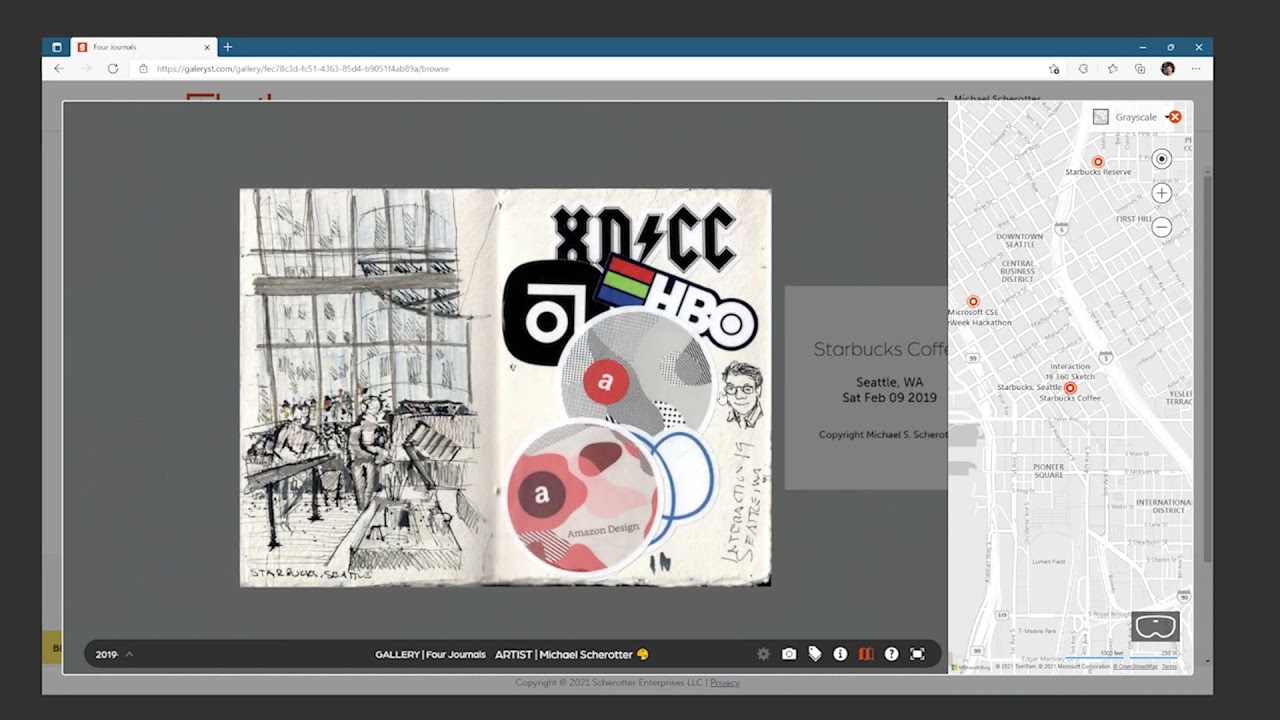The image size is (1280, 720).
Task: Open a new browser tab
Action: pyautogui.click(x=228, y=47)
